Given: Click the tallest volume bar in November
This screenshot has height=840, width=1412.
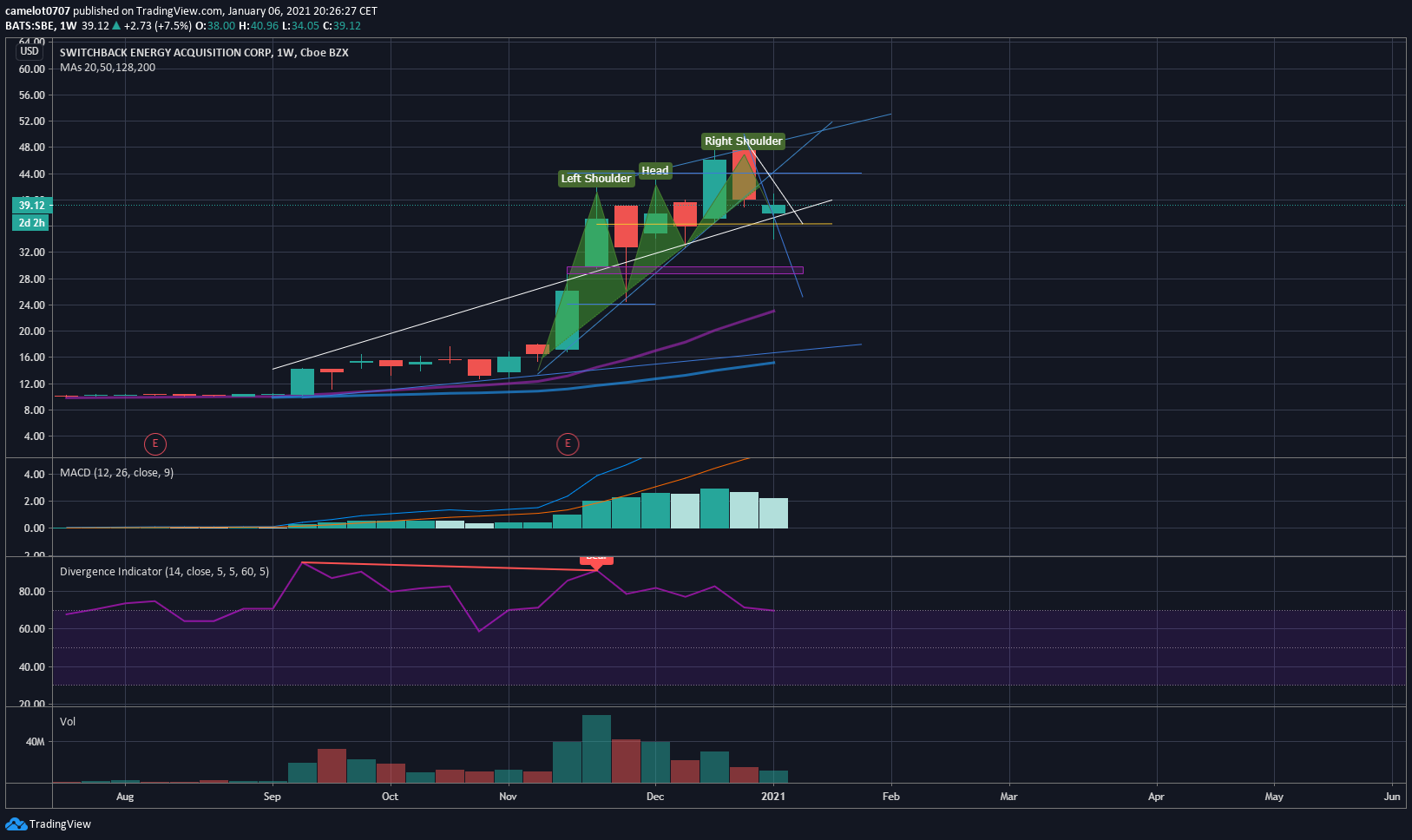Looking at the screenshot, I should (596, 749).
